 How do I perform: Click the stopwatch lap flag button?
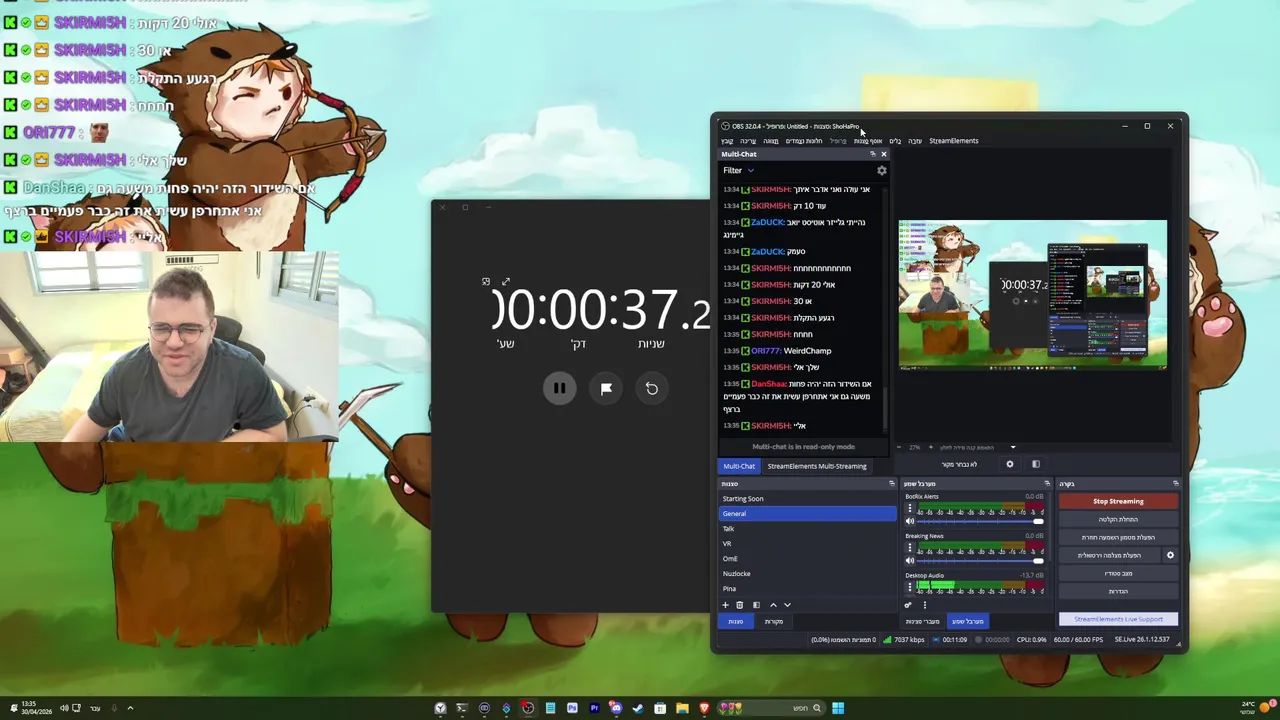point(606,388)
